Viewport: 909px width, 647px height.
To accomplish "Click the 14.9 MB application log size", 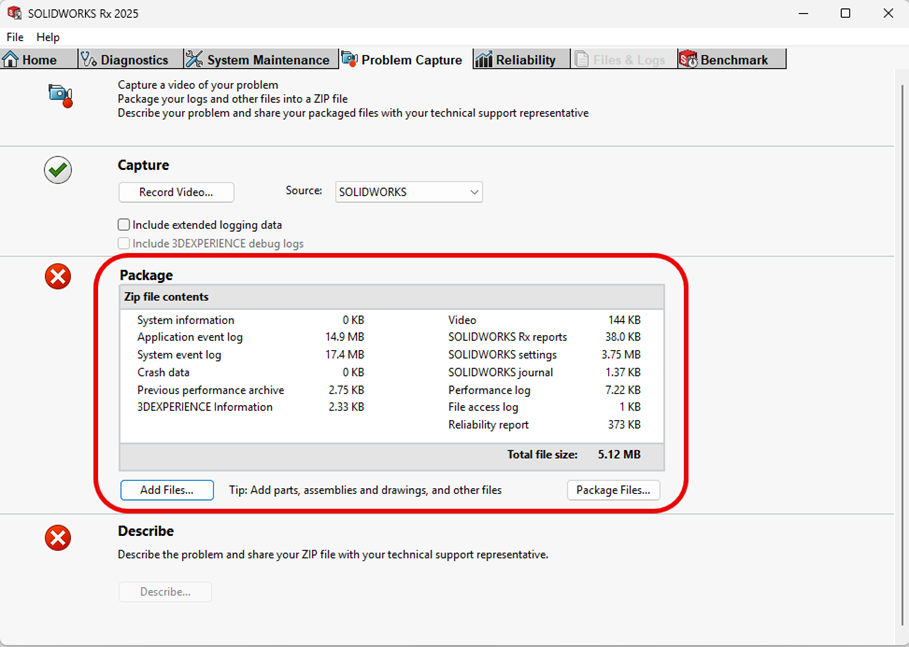I will [x=344, y=337].
